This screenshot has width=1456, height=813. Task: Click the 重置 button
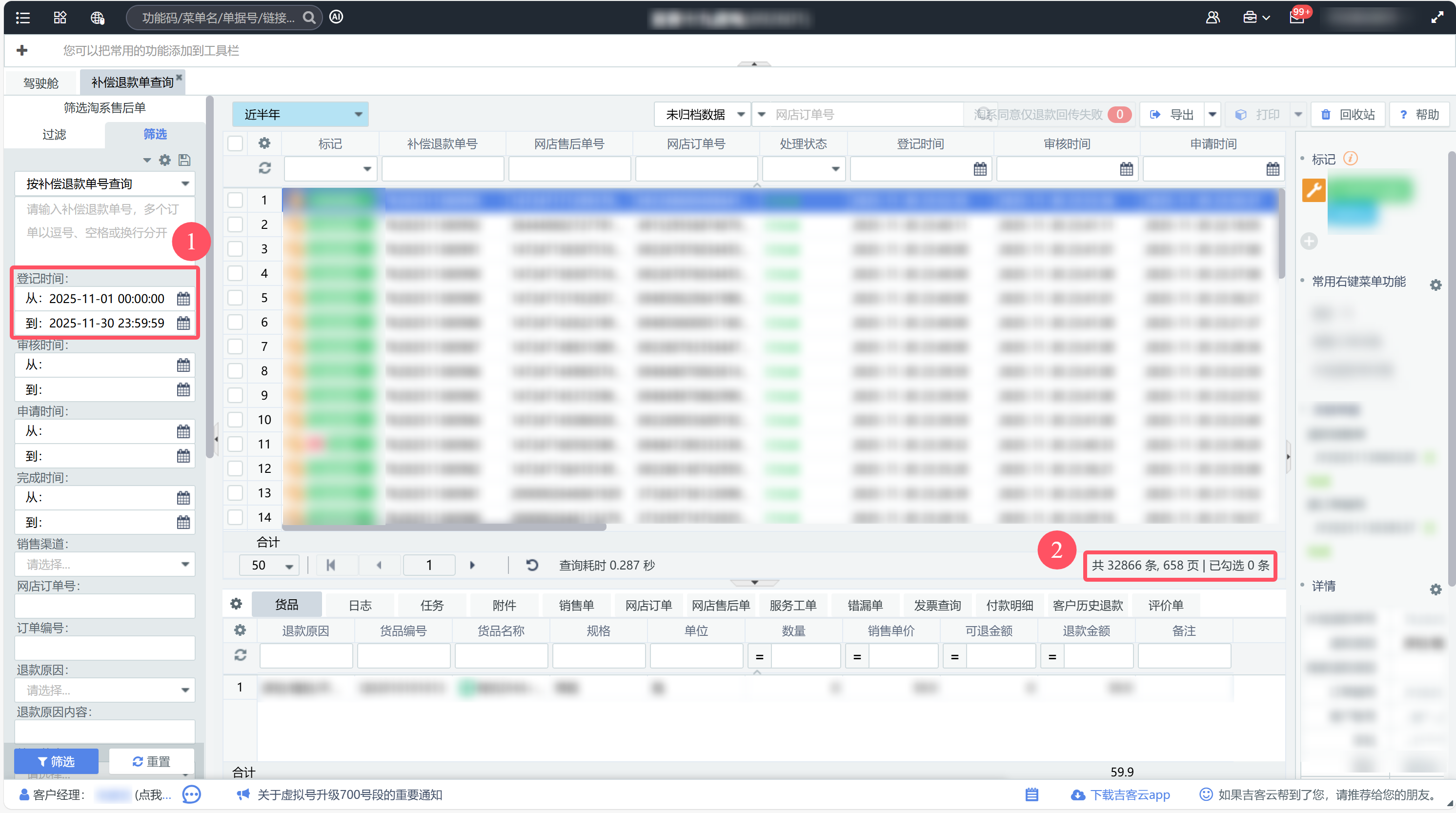pos(151,761)
